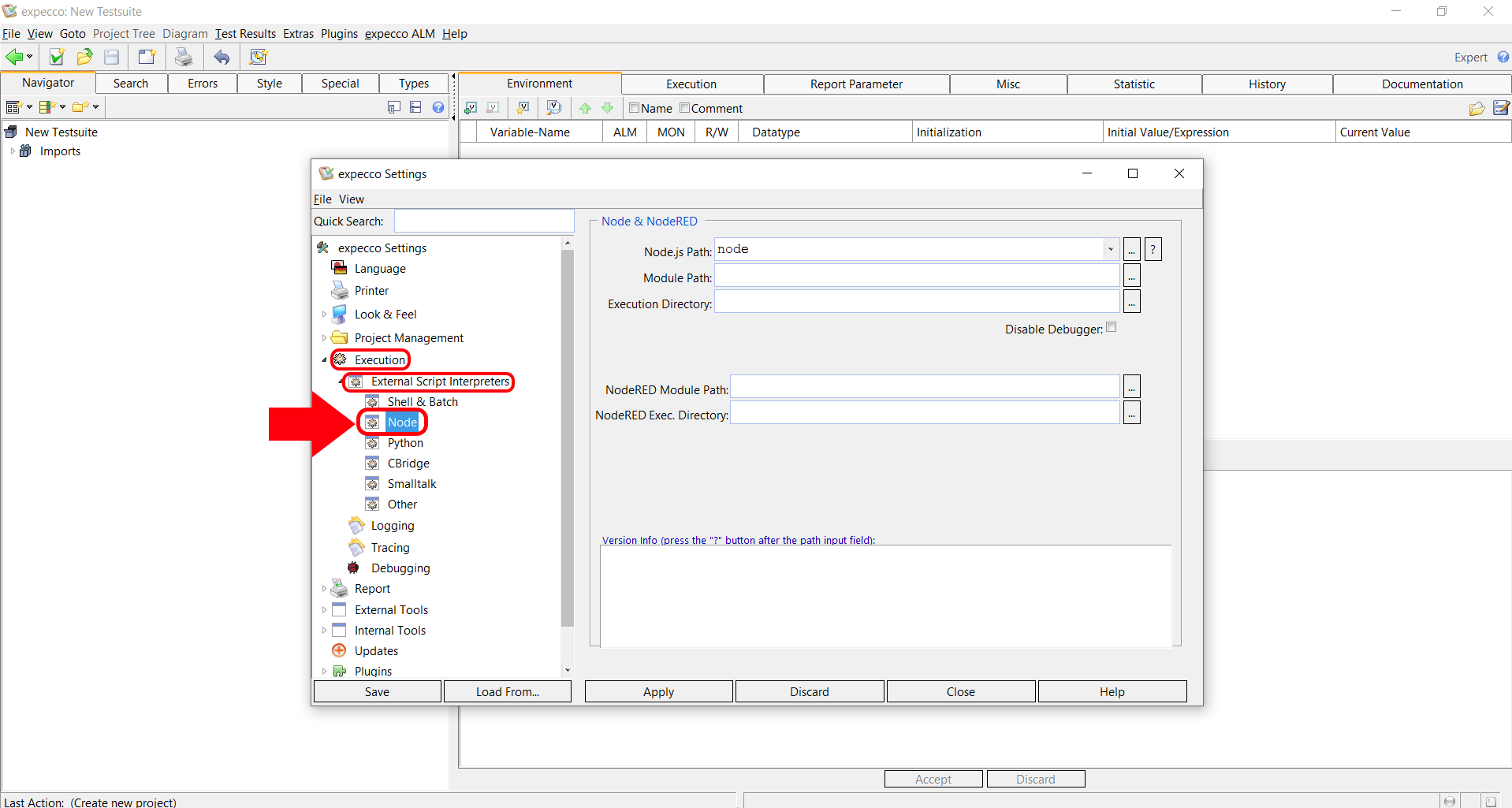Image resolution: width=1512 pixels, height=808 pixels.
Task: Click the blue help icon next to Expert
Action: coord(1503,57)
